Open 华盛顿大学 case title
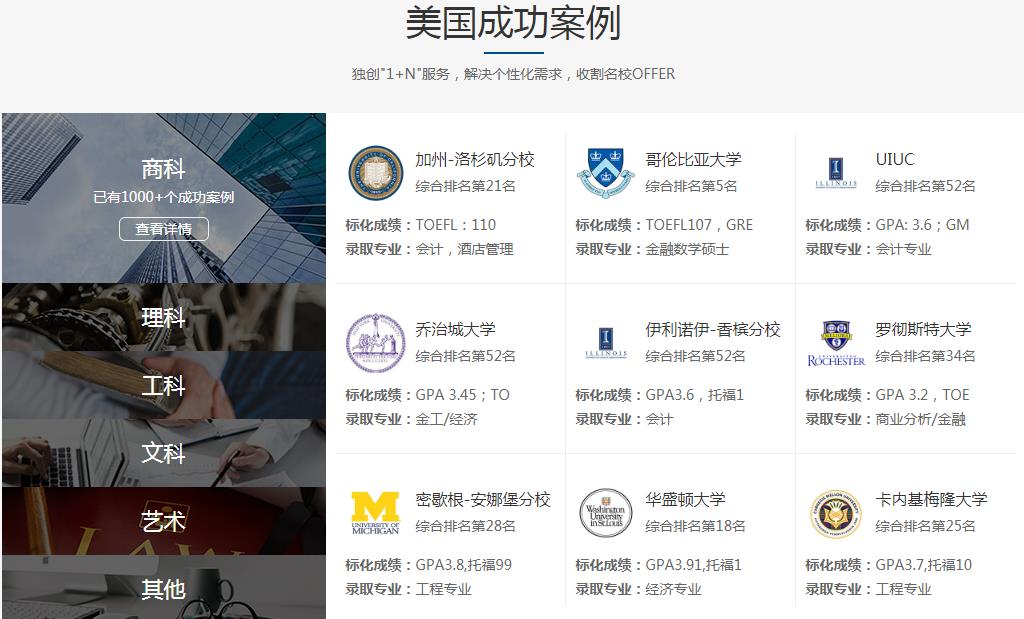This screenshot has width=1024, height=619. (x=685, y=500)
